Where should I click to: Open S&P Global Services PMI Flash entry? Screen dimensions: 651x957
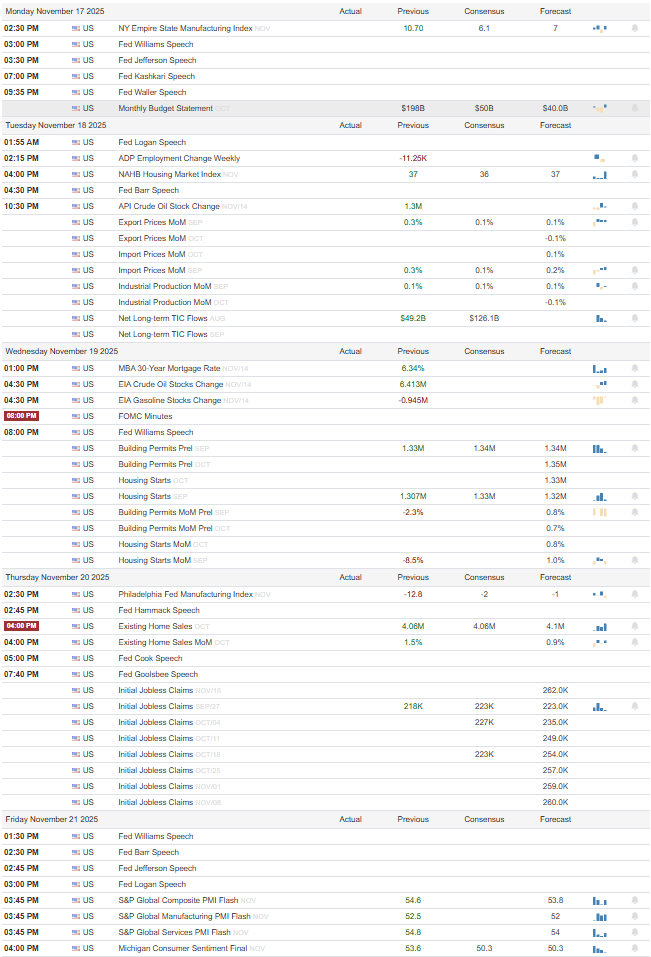pyautogui.click(x=174, y=933)
